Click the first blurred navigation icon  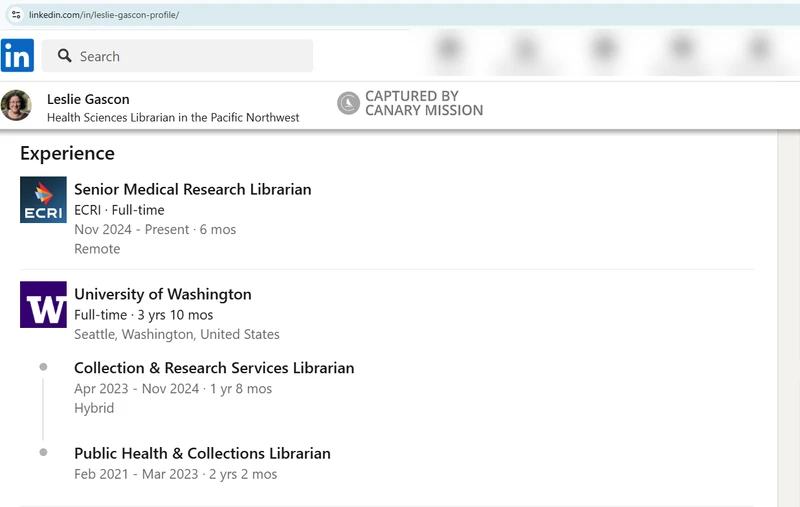[449, 50]
